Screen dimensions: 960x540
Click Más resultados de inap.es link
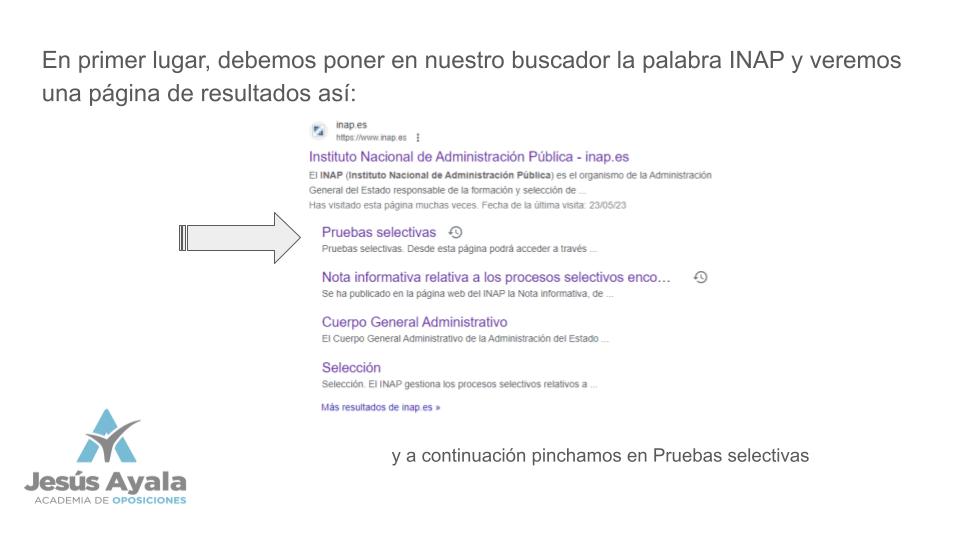(380, 408)
